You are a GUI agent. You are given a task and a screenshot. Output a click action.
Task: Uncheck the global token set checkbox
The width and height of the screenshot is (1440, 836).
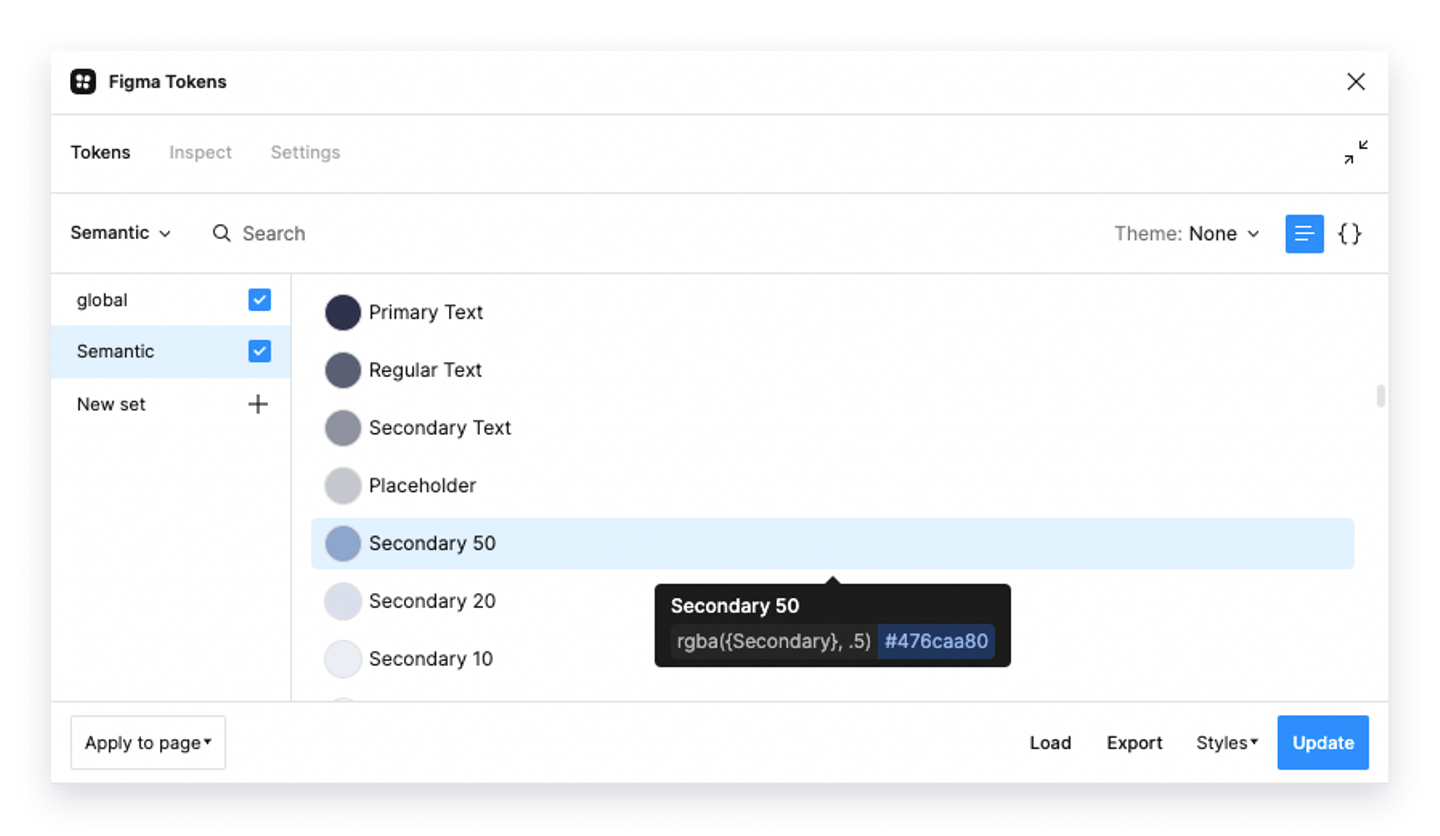pyautogui.click(x=259, y=300)
